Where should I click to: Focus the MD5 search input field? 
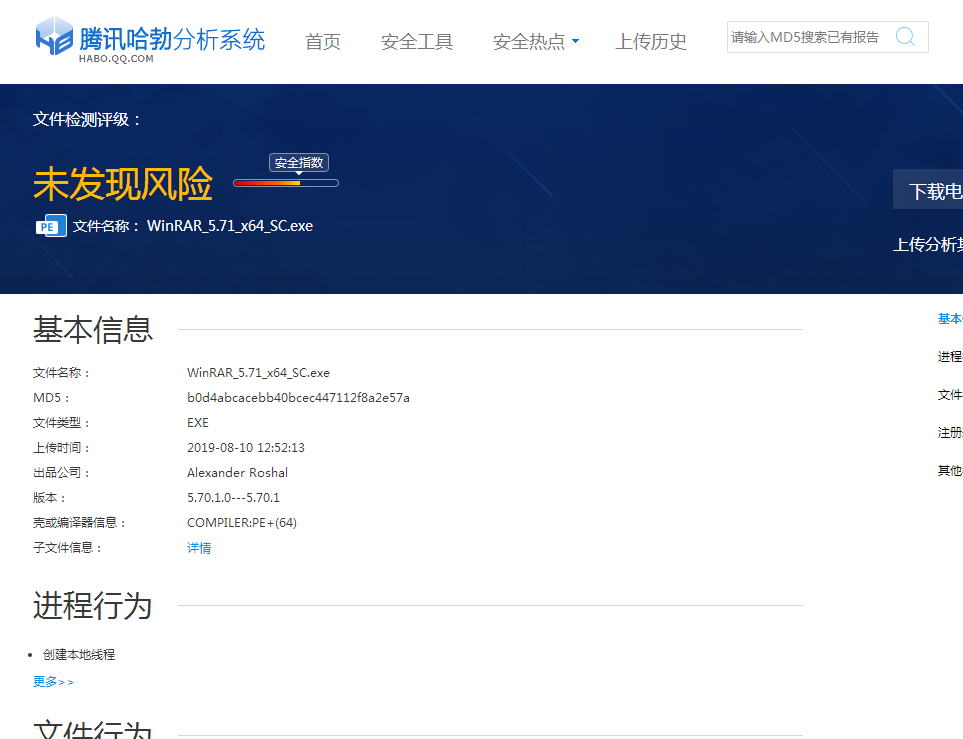[806, 37]
